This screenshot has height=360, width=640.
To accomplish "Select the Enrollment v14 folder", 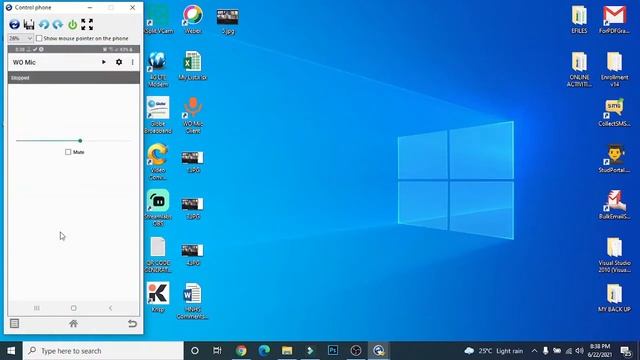I will click(614, 69).
